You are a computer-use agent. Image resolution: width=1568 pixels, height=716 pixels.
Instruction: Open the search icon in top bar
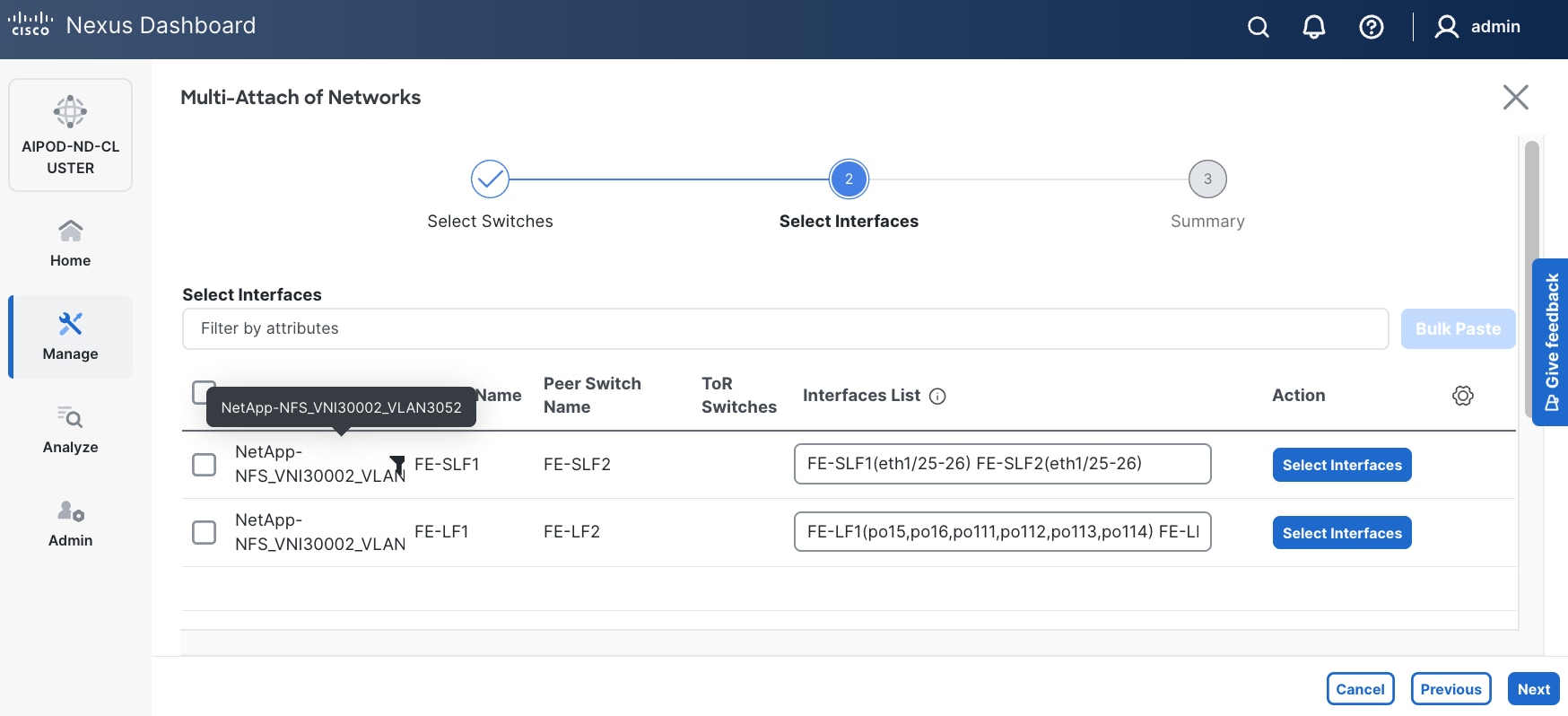coord(1259,27)
